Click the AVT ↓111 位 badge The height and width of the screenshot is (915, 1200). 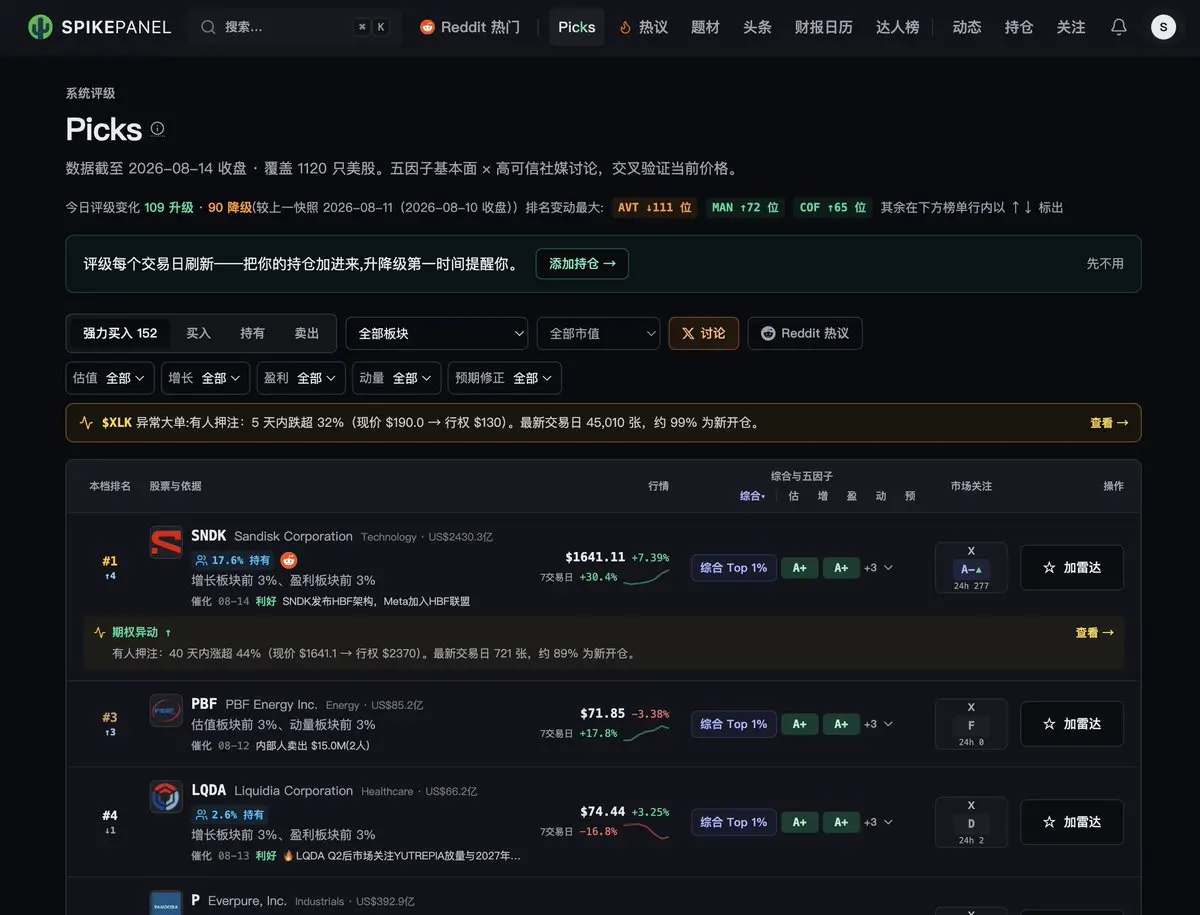[654, 207]
